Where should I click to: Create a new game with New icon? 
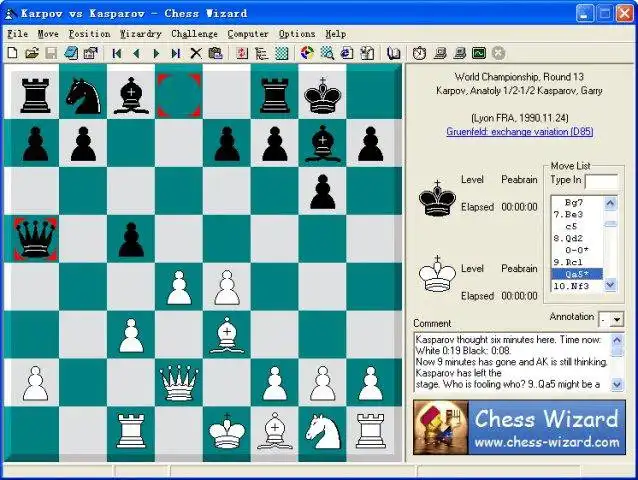(13, 53)
